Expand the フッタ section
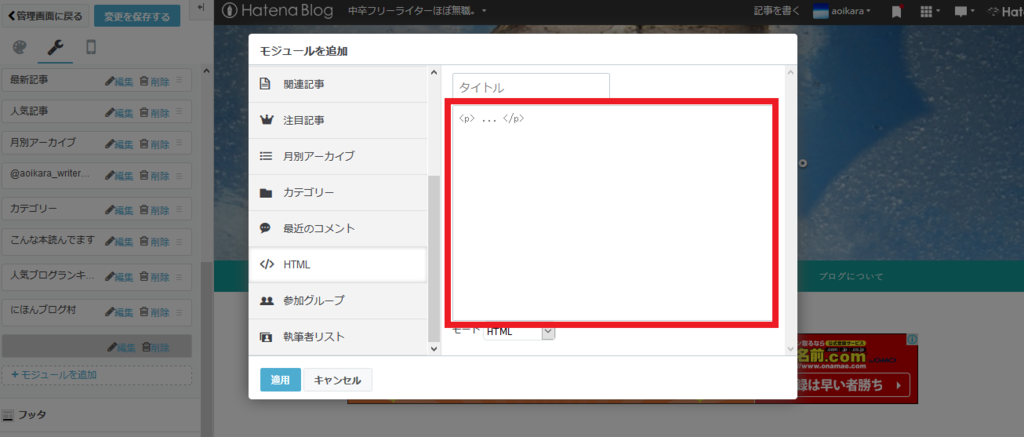Screen dimensions: 1024x437 pyautogui.click(x=100, y=415)
